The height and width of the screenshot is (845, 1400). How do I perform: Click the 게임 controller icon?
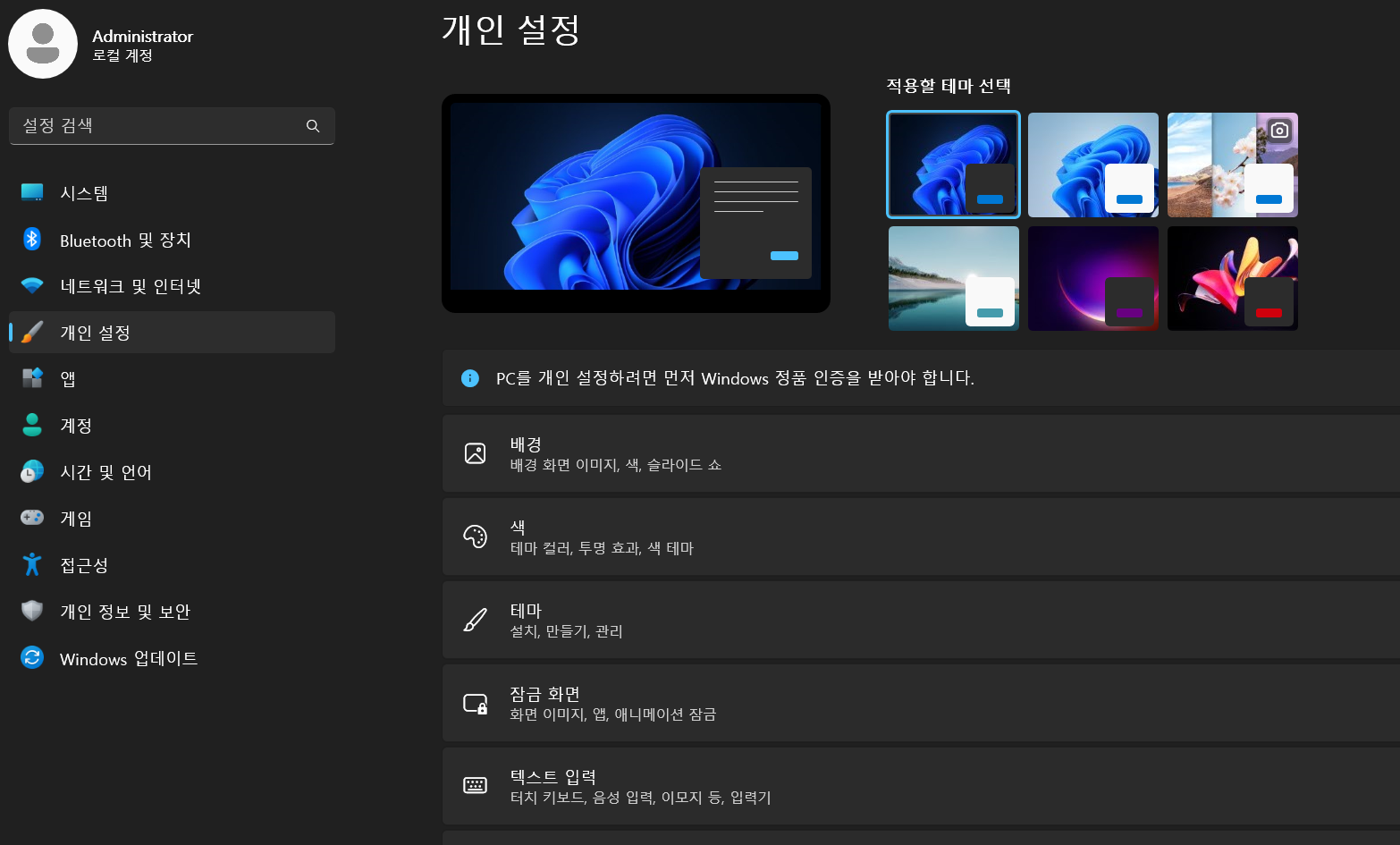pos(32,518)
